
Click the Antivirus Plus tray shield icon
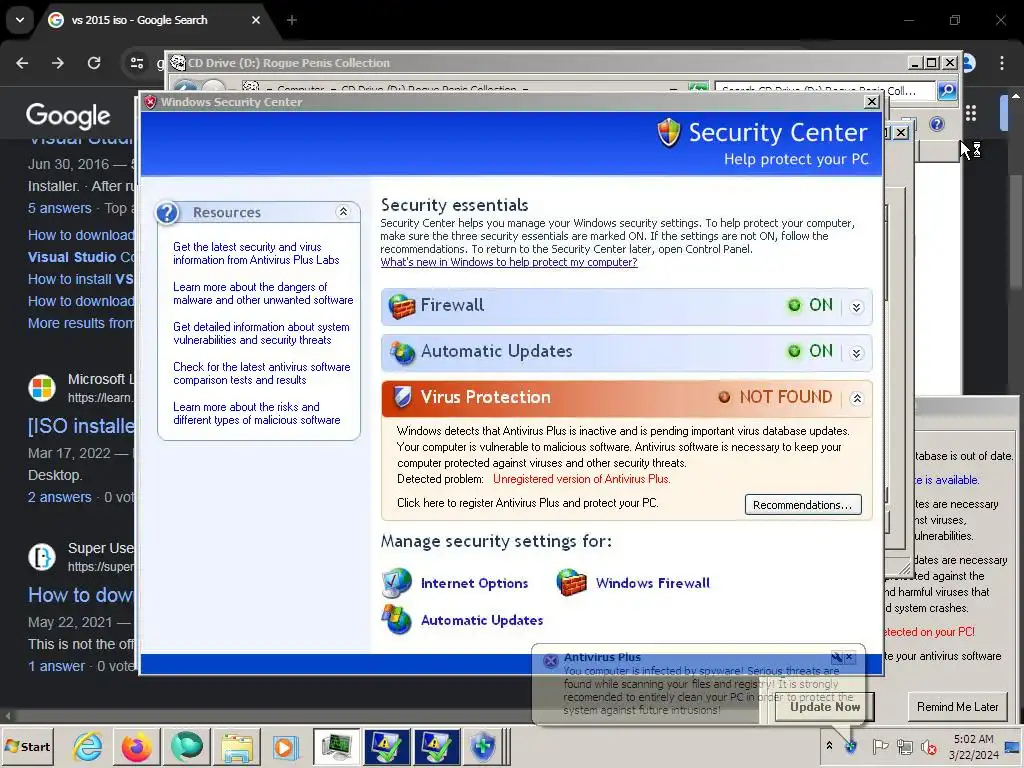tap(850, 746)
